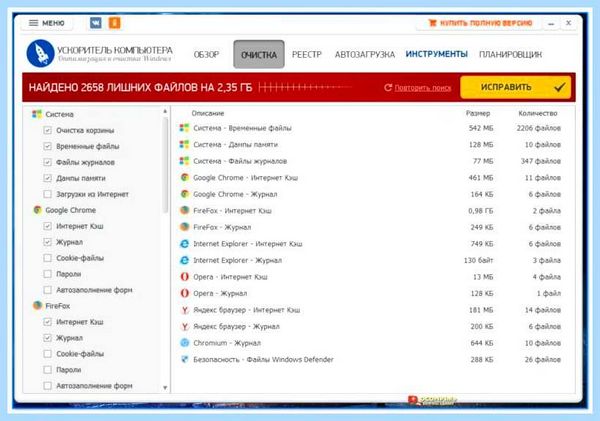The image size is (600, 421).
Task: Go to the ИНСТРУМЕНТЫ tab
Action: pos(437,54)
